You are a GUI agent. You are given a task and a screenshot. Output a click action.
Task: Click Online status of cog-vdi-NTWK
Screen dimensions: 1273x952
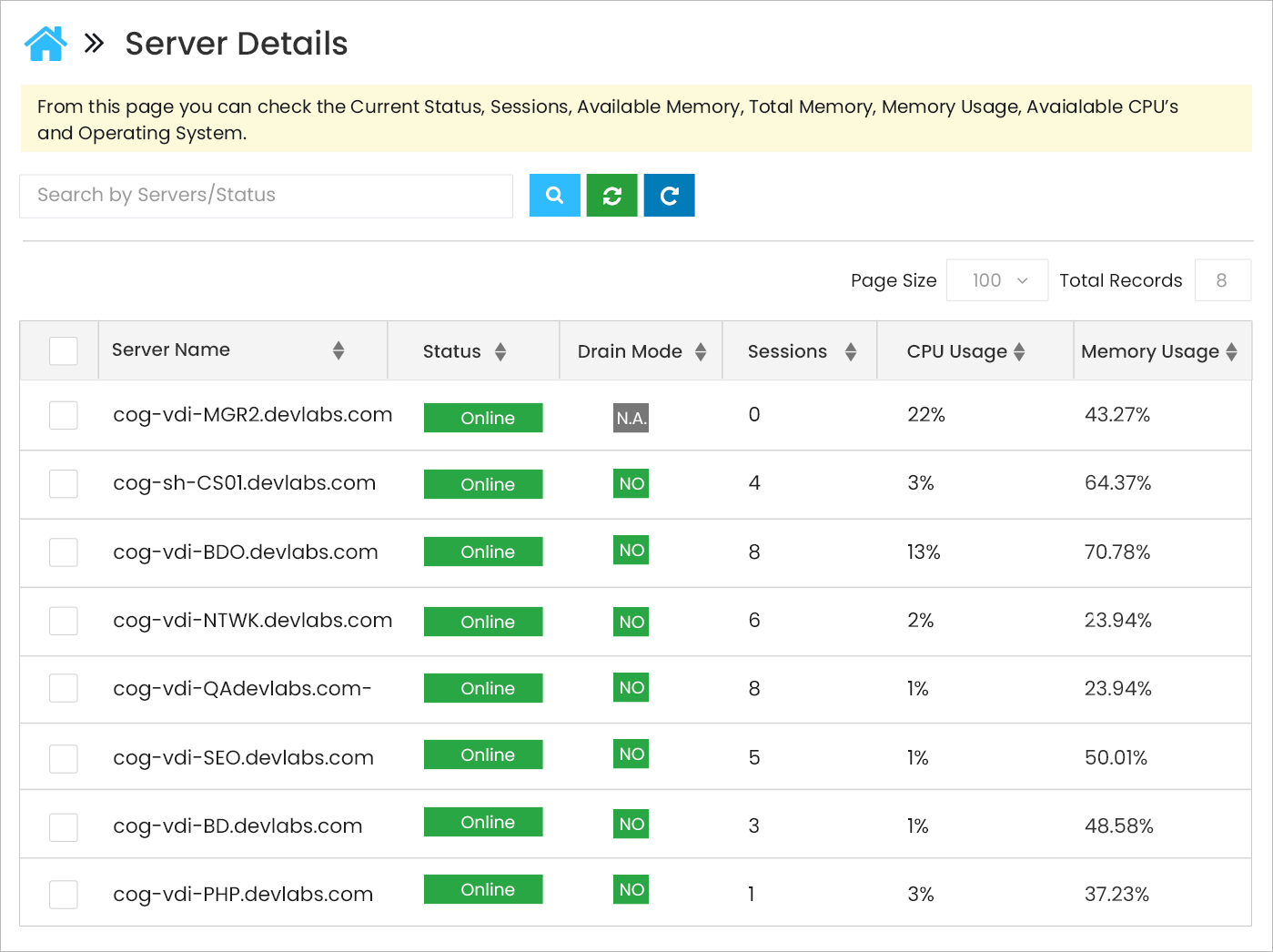coord(483,622)
